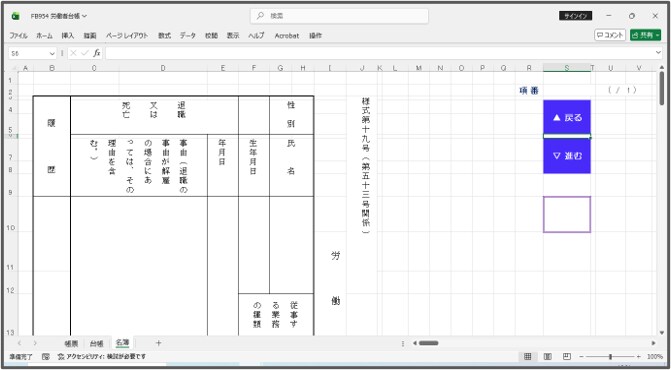
Task: Click the 履歴 header cell
Action: pyautogui.click(x=52, y=146)
